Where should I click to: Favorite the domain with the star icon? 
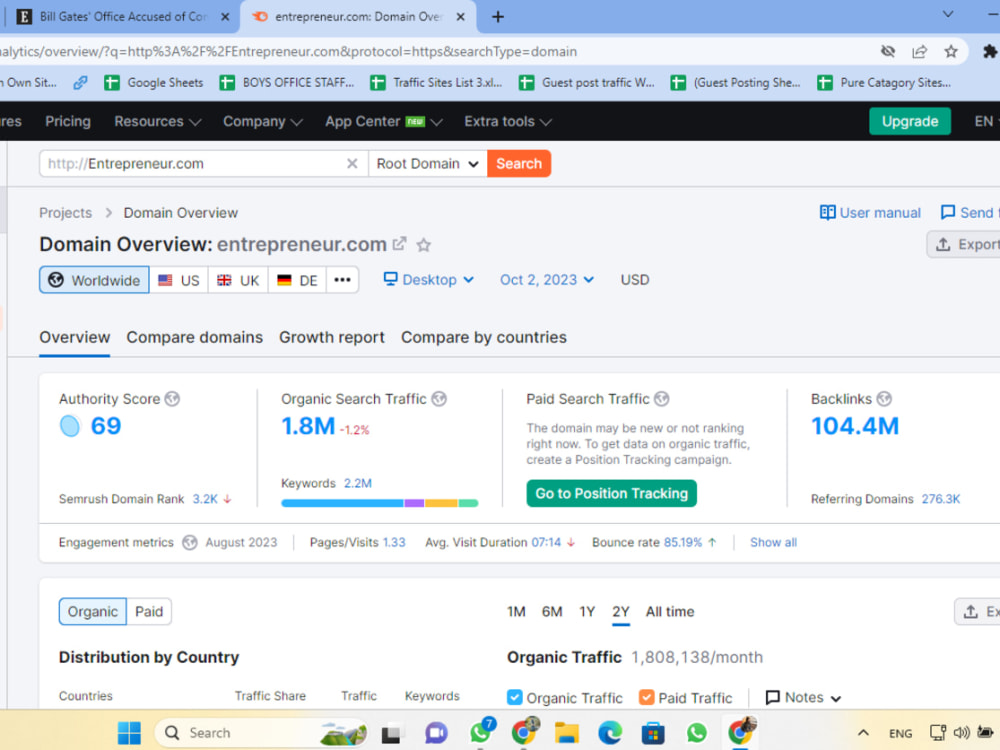tap(423, 245)
